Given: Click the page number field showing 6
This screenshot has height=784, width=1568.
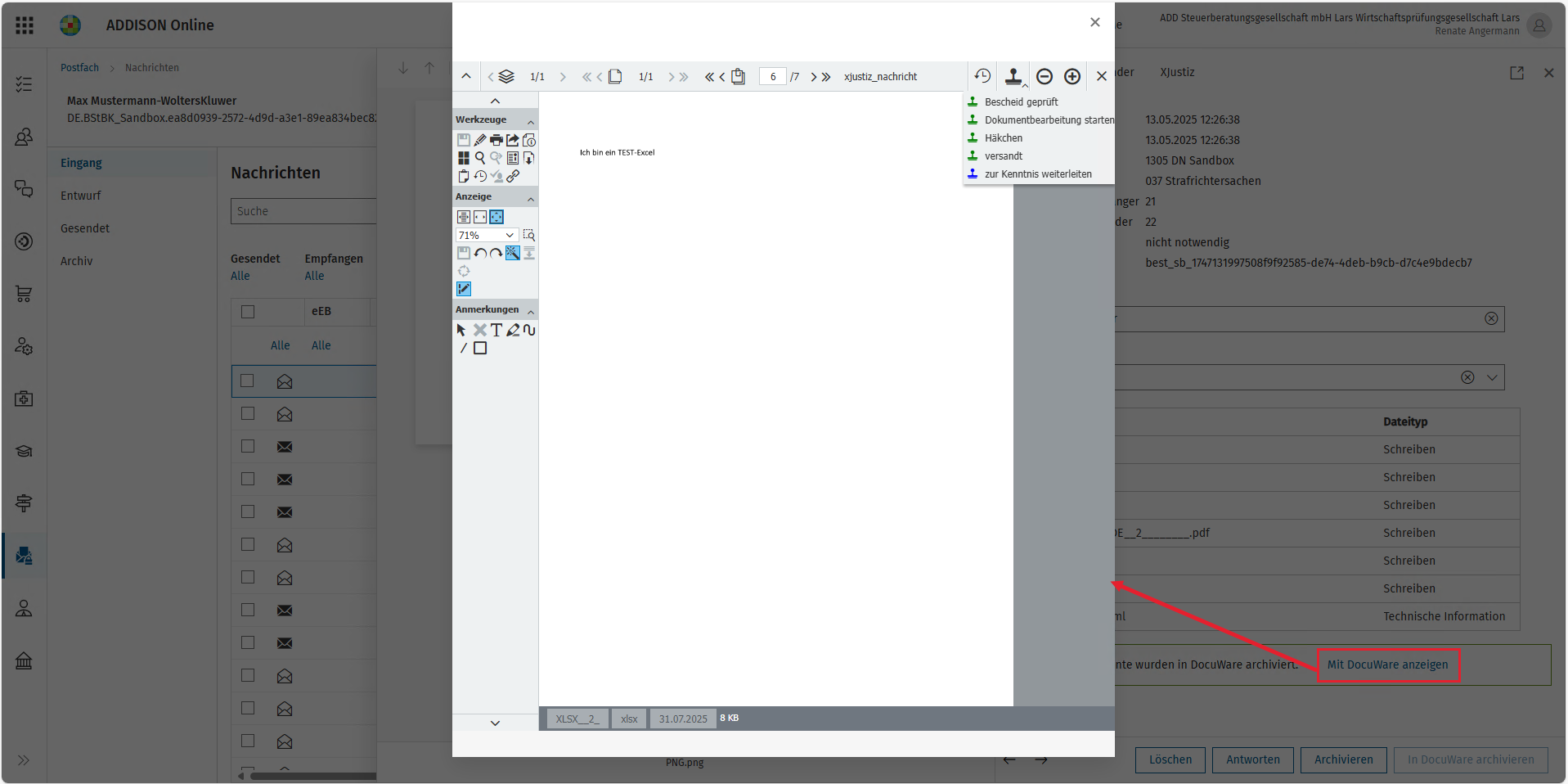Looking at the screenshot, I should 773,76.
